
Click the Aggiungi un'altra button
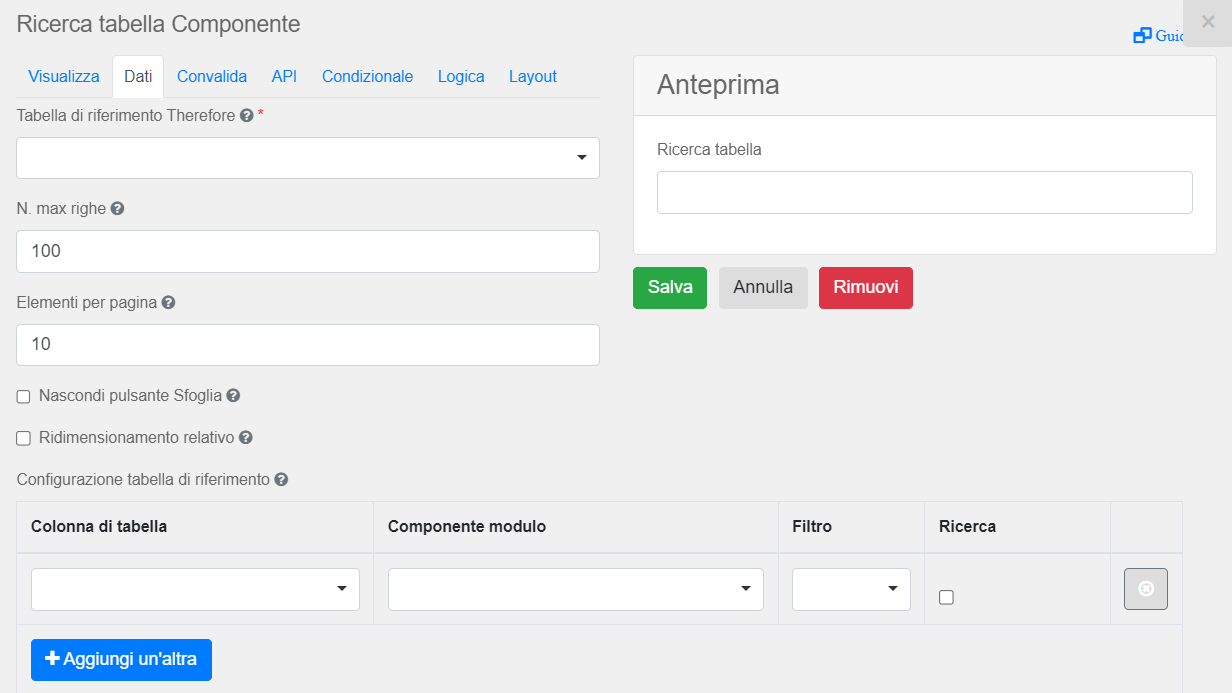click(121, 660)
